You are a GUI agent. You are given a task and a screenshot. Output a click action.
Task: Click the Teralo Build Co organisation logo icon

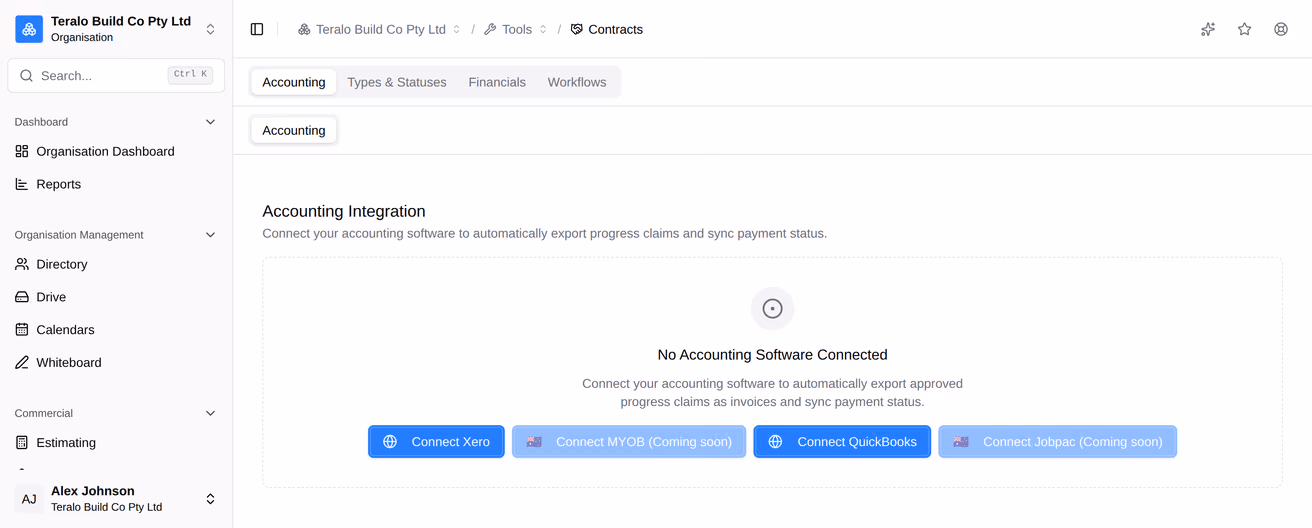pos(29,29)
